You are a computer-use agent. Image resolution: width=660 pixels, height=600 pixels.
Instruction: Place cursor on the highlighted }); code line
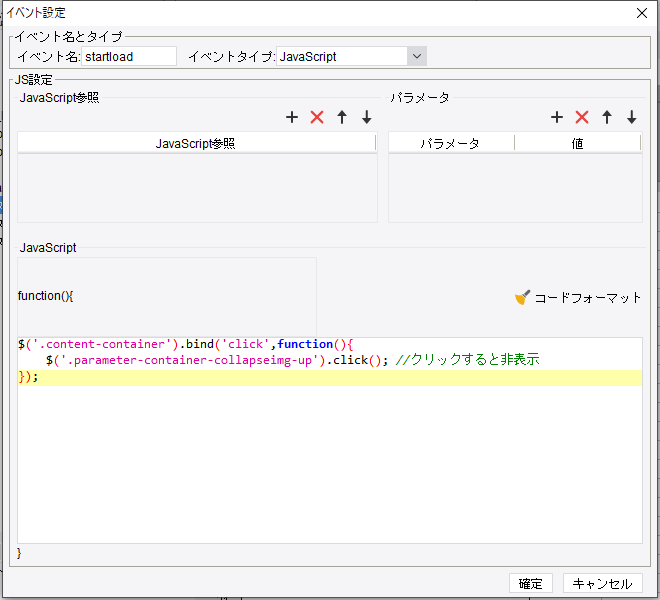[330, 377]
